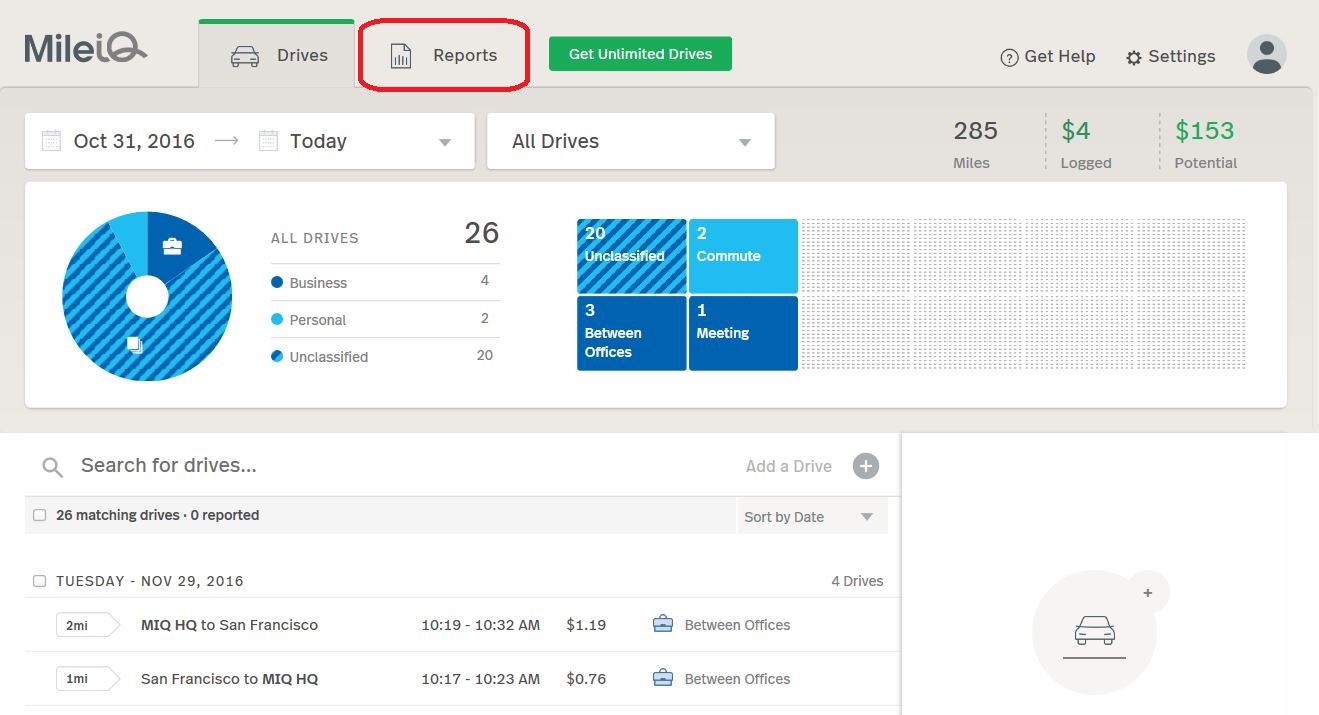Open Get Help link
1319x715 pixels.
click(x=1048, y=57)
